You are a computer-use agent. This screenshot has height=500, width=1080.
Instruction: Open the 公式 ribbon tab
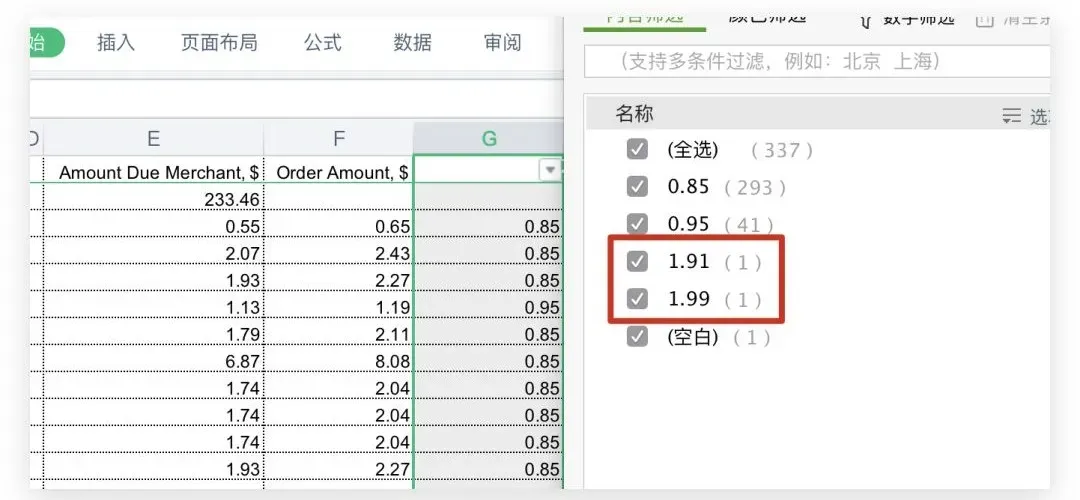tap(323, 42)
